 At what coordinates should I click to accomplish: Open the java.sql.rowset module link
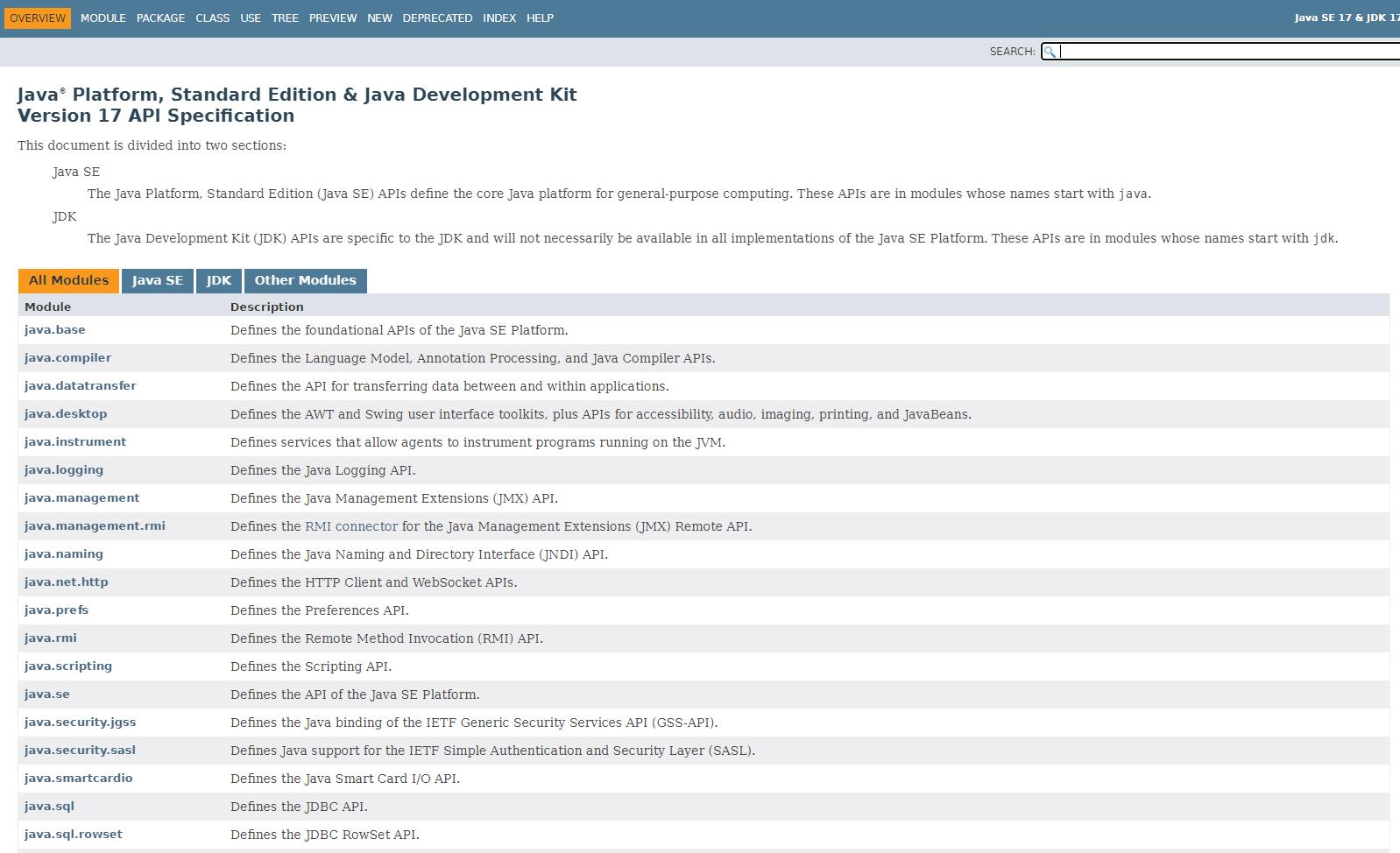(x=74, y=835)
